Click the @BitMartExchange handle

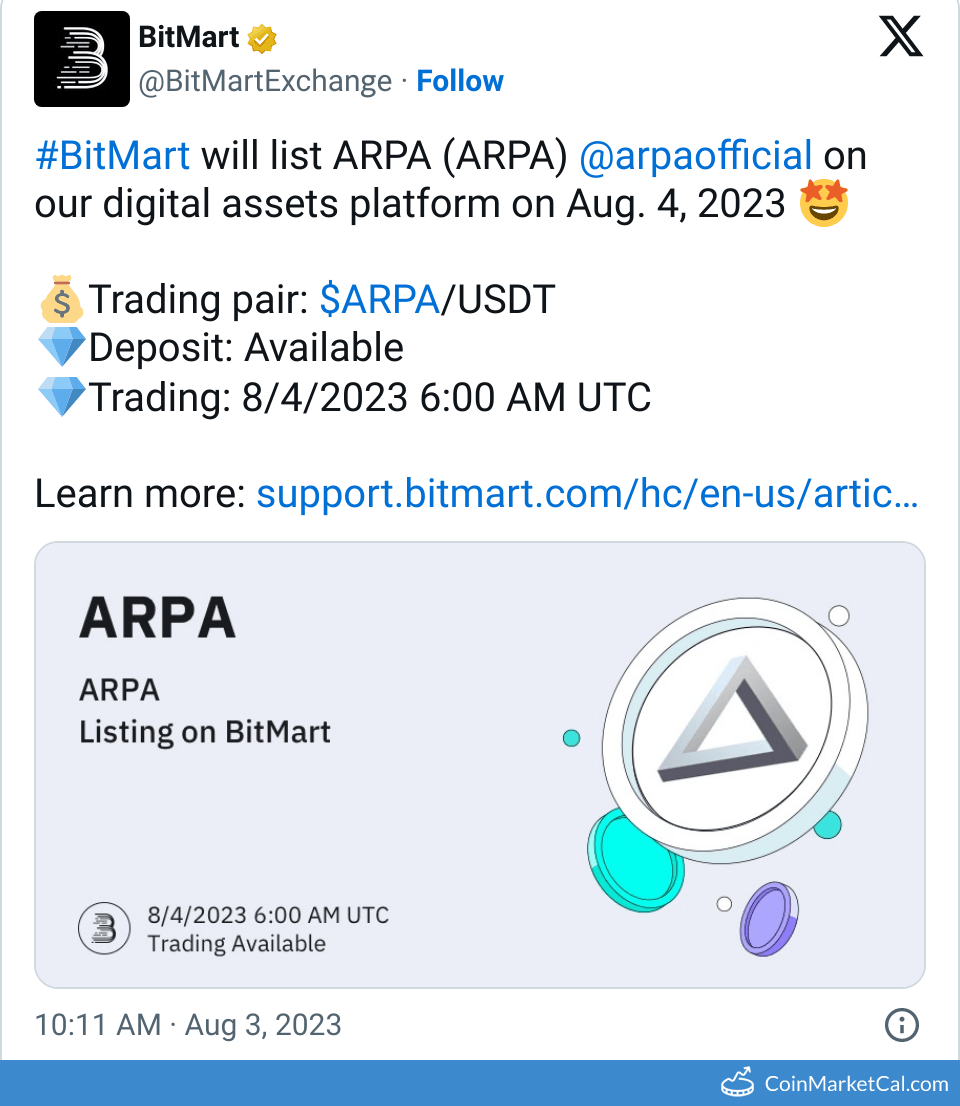(265, 81)
